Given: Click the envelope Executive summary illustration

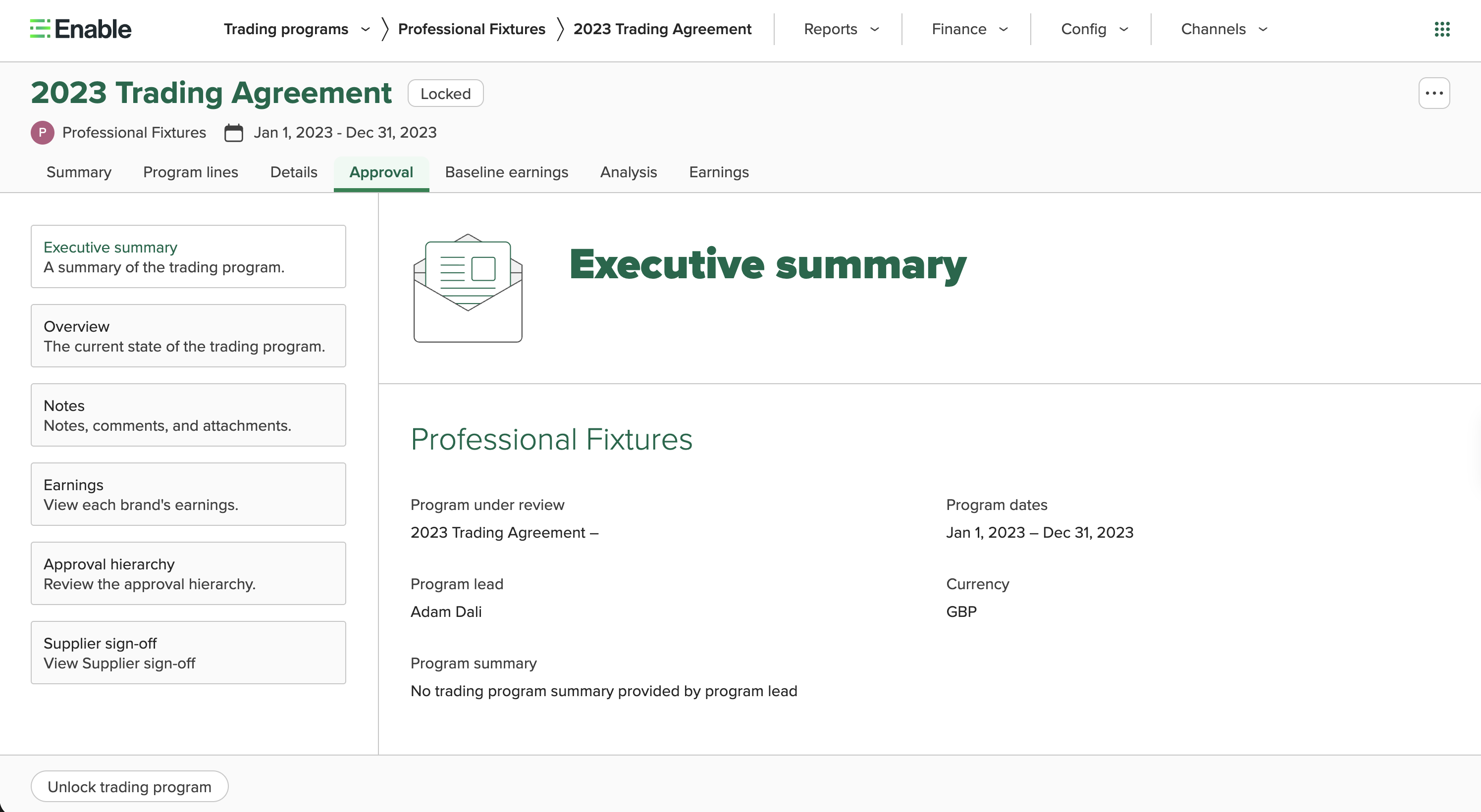Looking at the screenshot, I should click(468, 288).
